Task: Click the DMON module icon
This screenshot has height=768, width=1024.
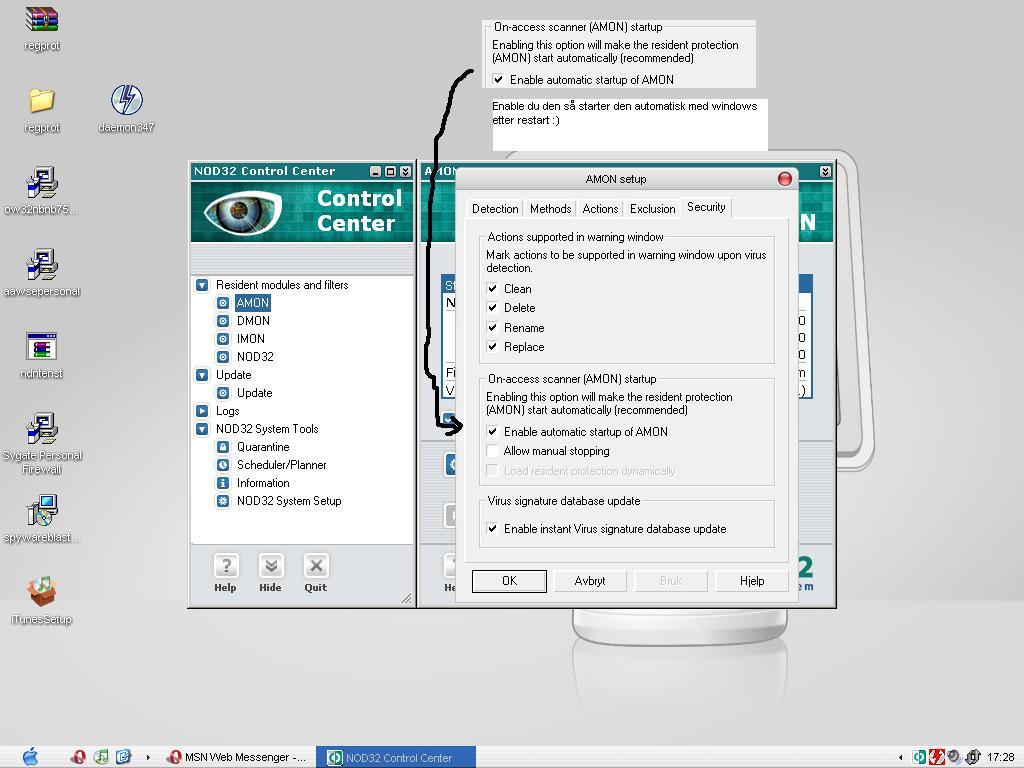Action: pos(223,321)
